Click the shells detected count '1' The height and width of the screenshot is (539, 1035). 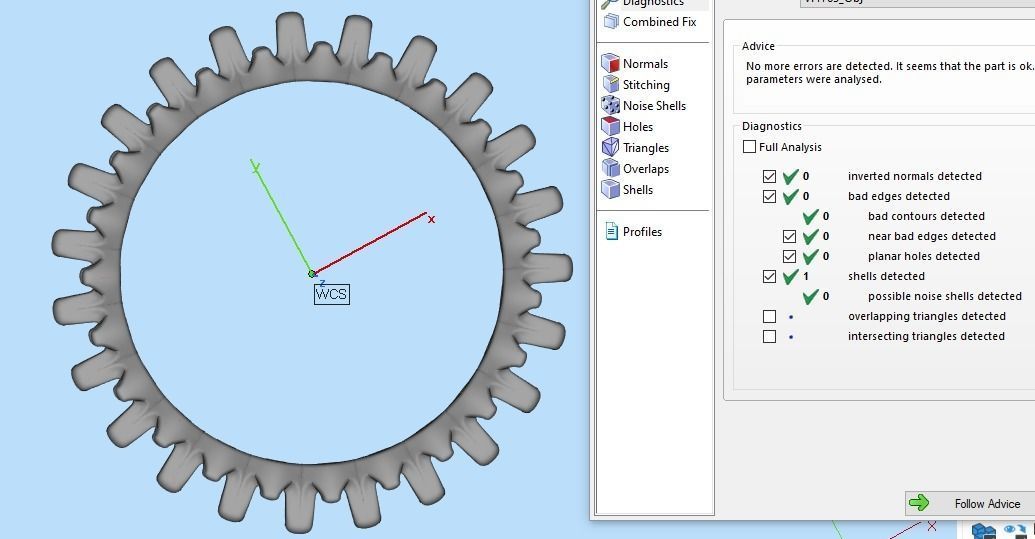[x=806, y=276]
